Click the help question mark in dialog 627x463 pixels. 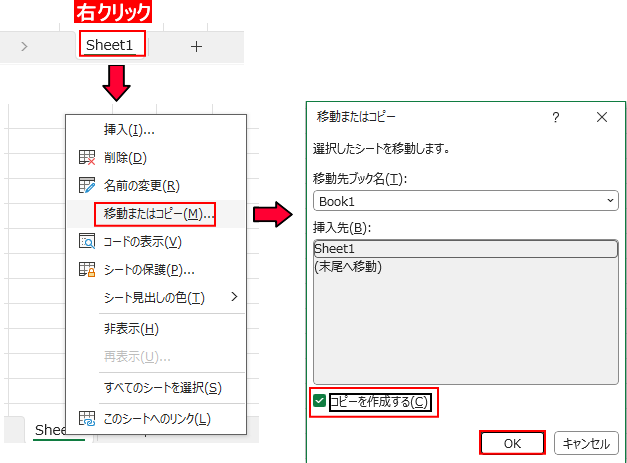(x=555, y=118)
